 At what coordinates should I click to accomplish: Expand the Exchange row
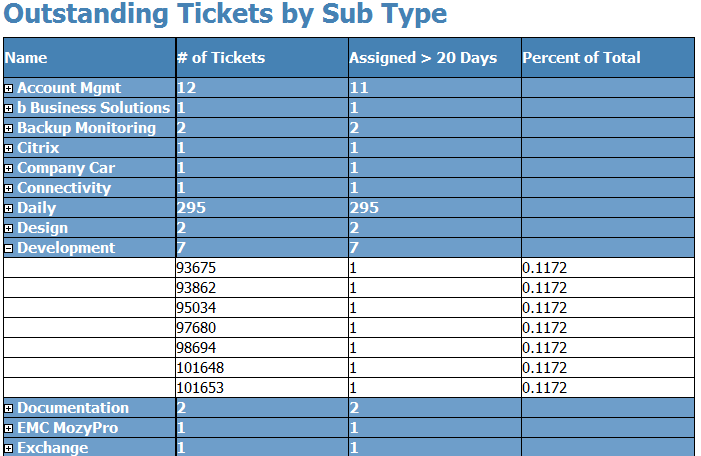8,448
